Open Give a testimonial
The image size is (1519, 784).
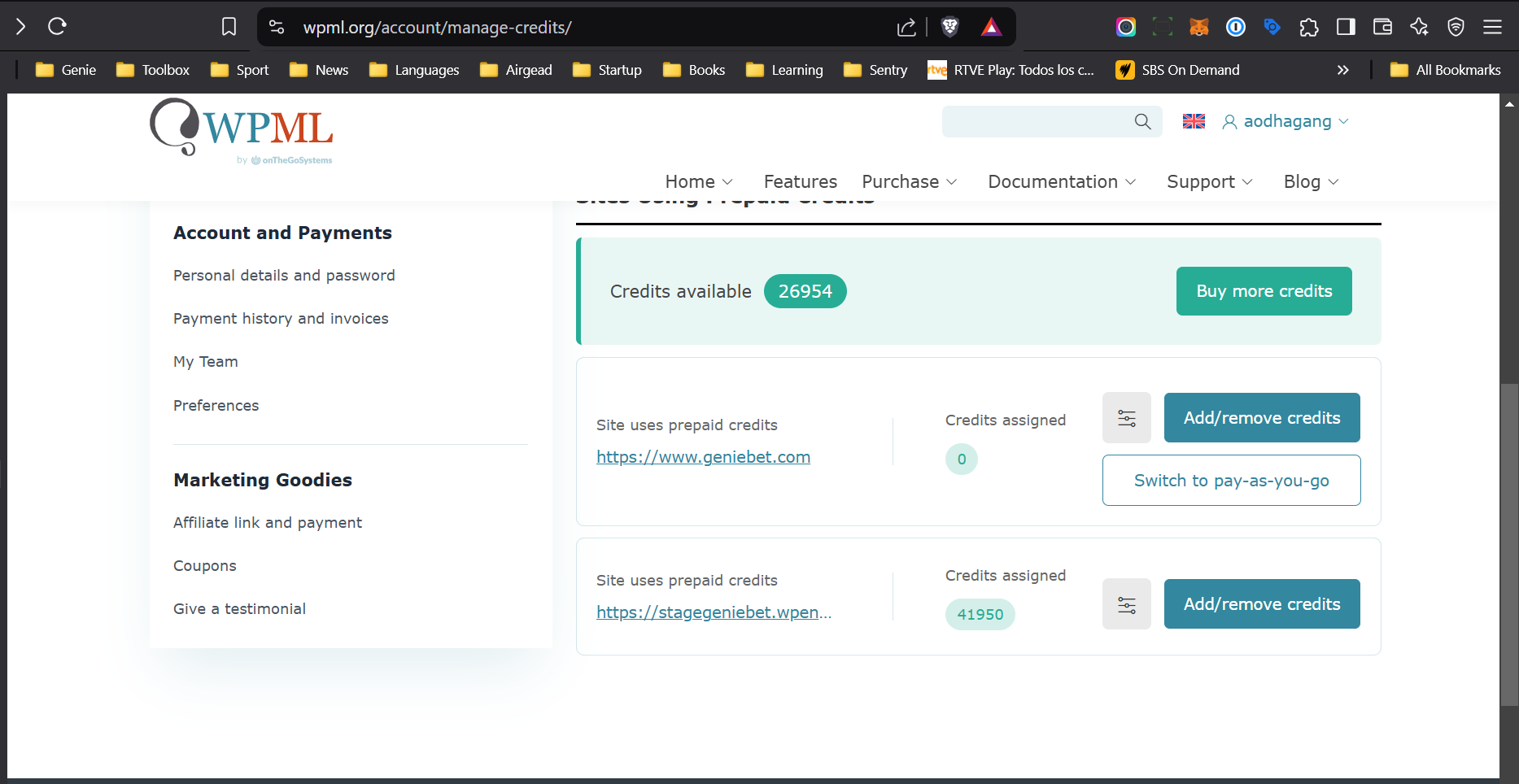pyautogui.click(x=239, y=609)
